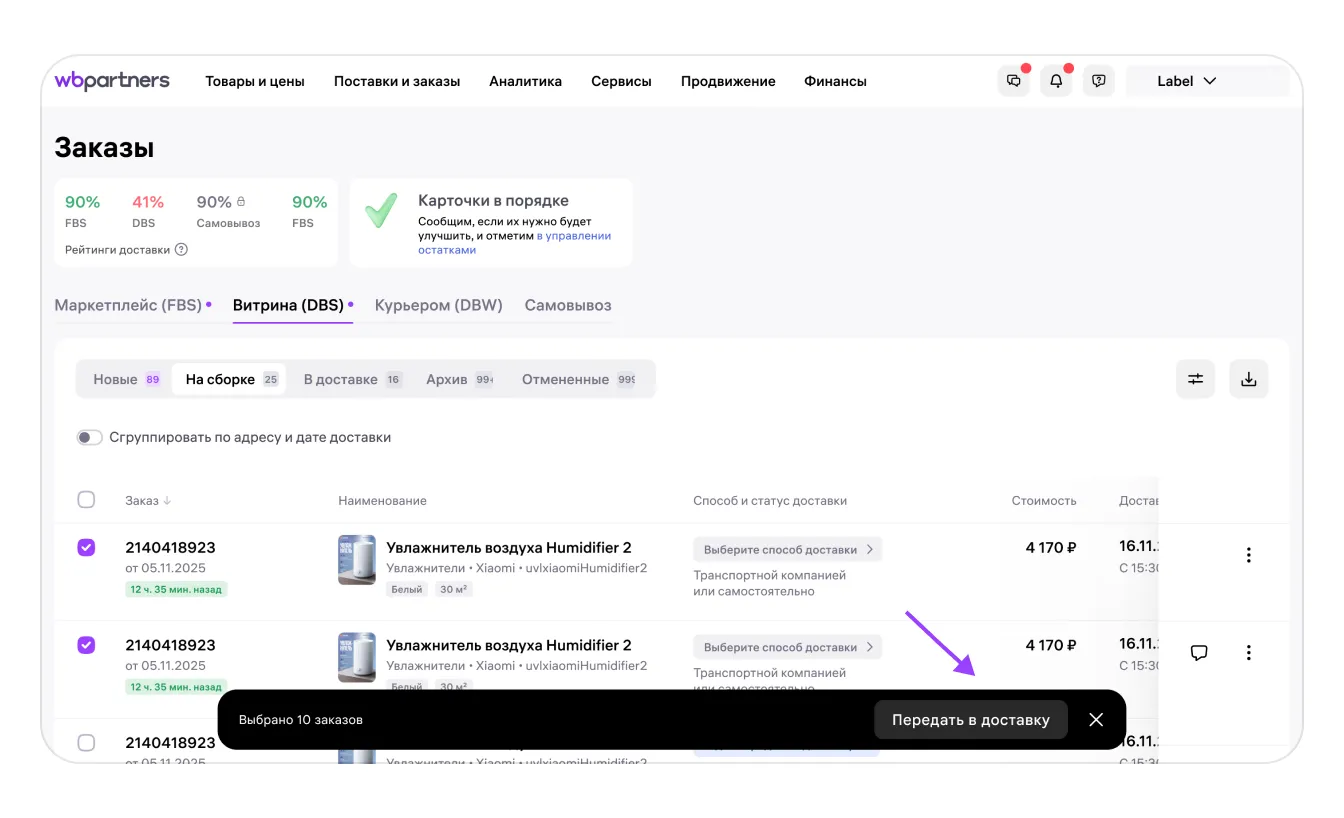Screen dimensions: 1344x818
Task: Open the Товары и цены menu
Action: (x=255, y=81)
